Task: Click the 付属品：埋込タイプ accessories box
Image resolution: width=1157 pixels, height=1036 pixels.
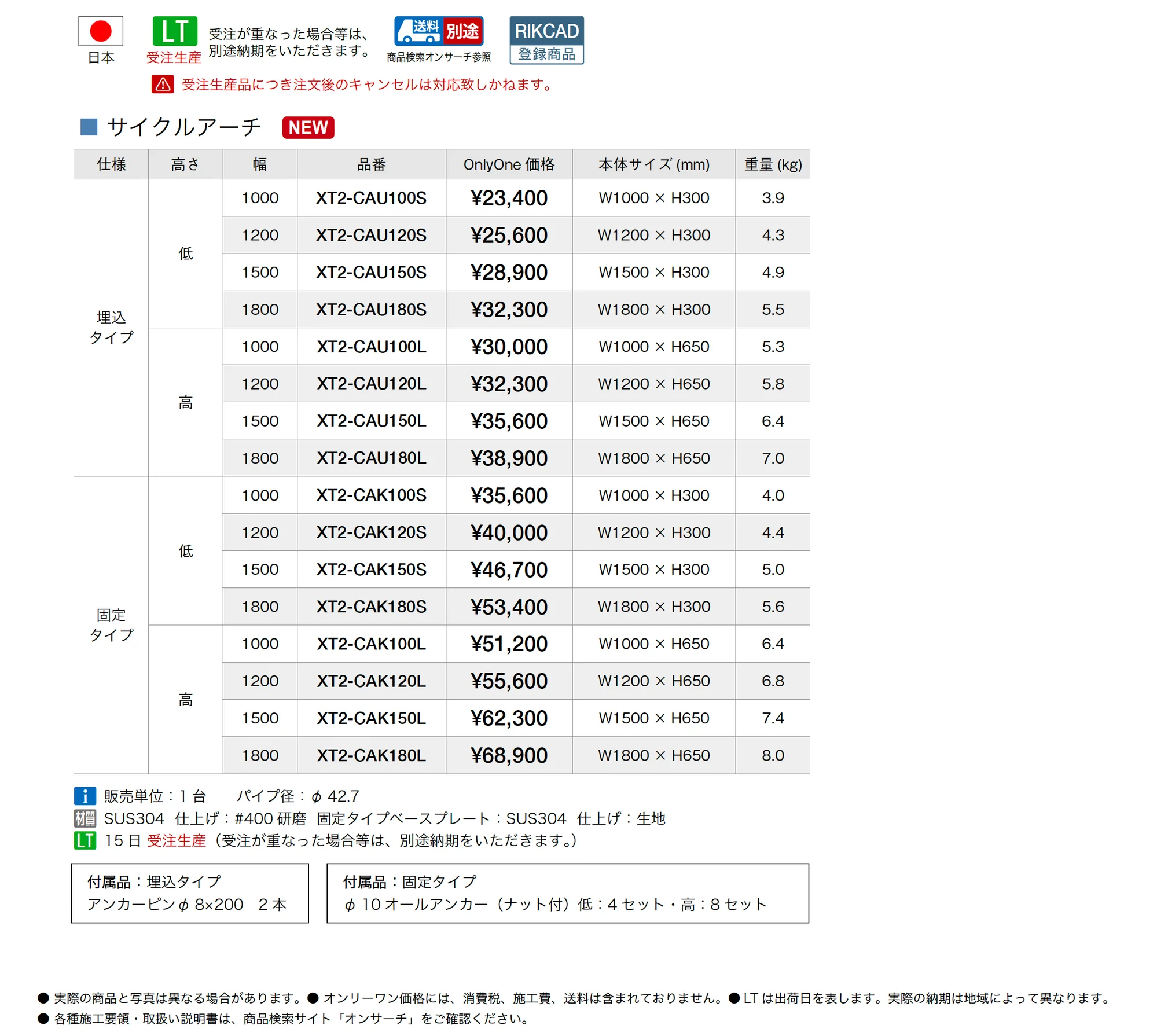Action: click(x=190, y=893)
